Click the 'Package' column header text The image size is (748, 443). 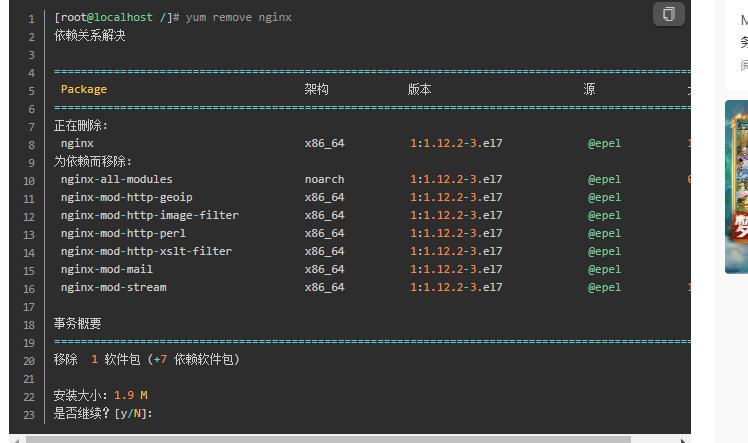84,89
